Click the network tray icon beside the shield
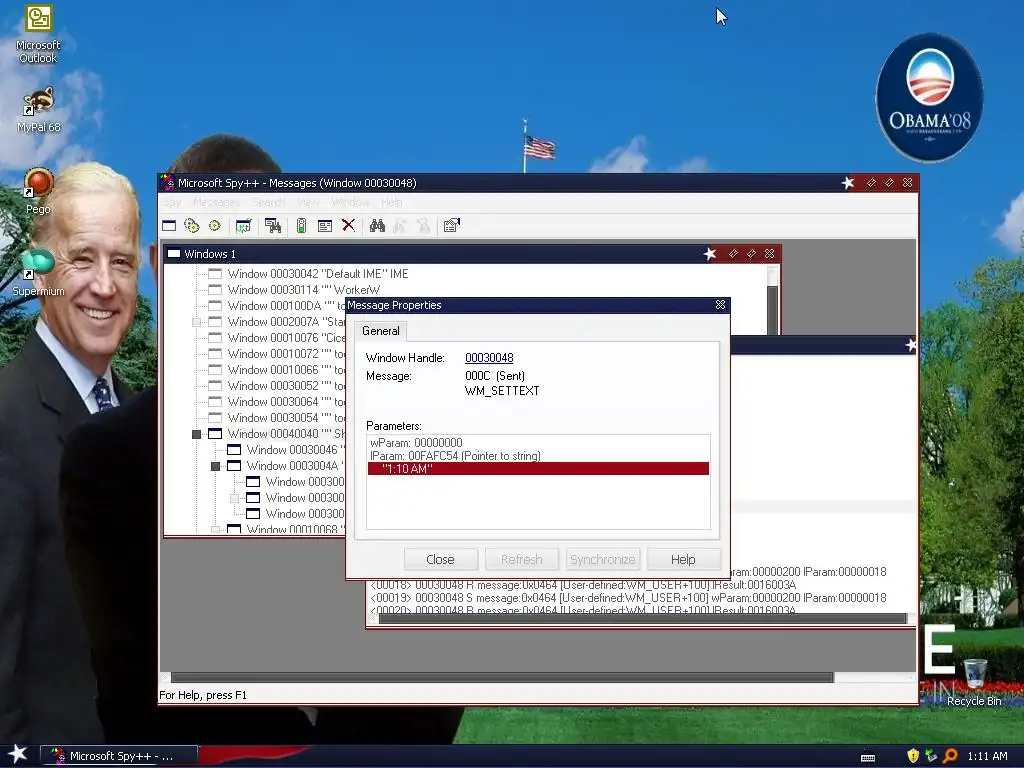1024x768 pixels. click(x=931, y=756)
